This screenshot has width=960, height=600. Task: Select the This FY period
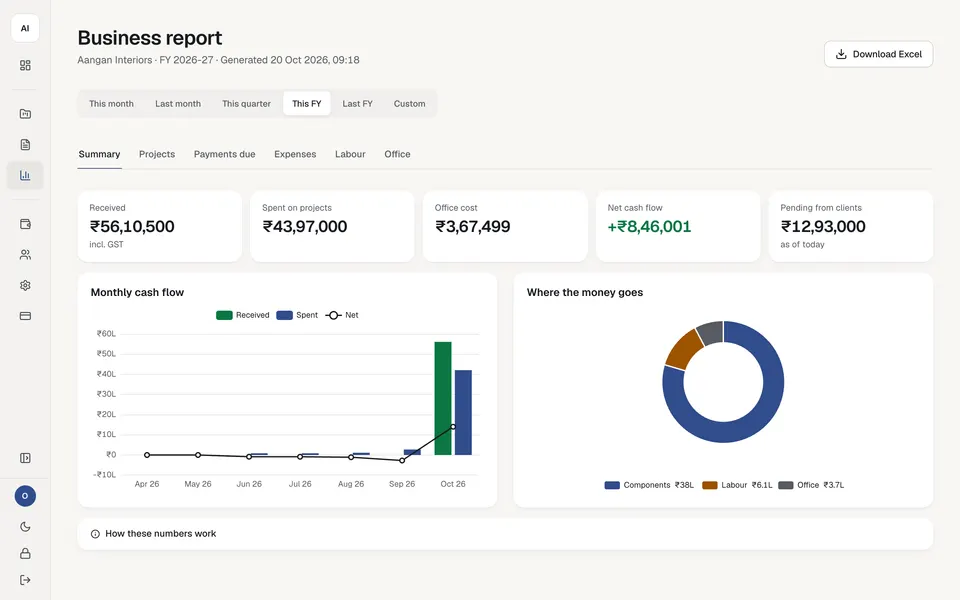coord(307,103)
